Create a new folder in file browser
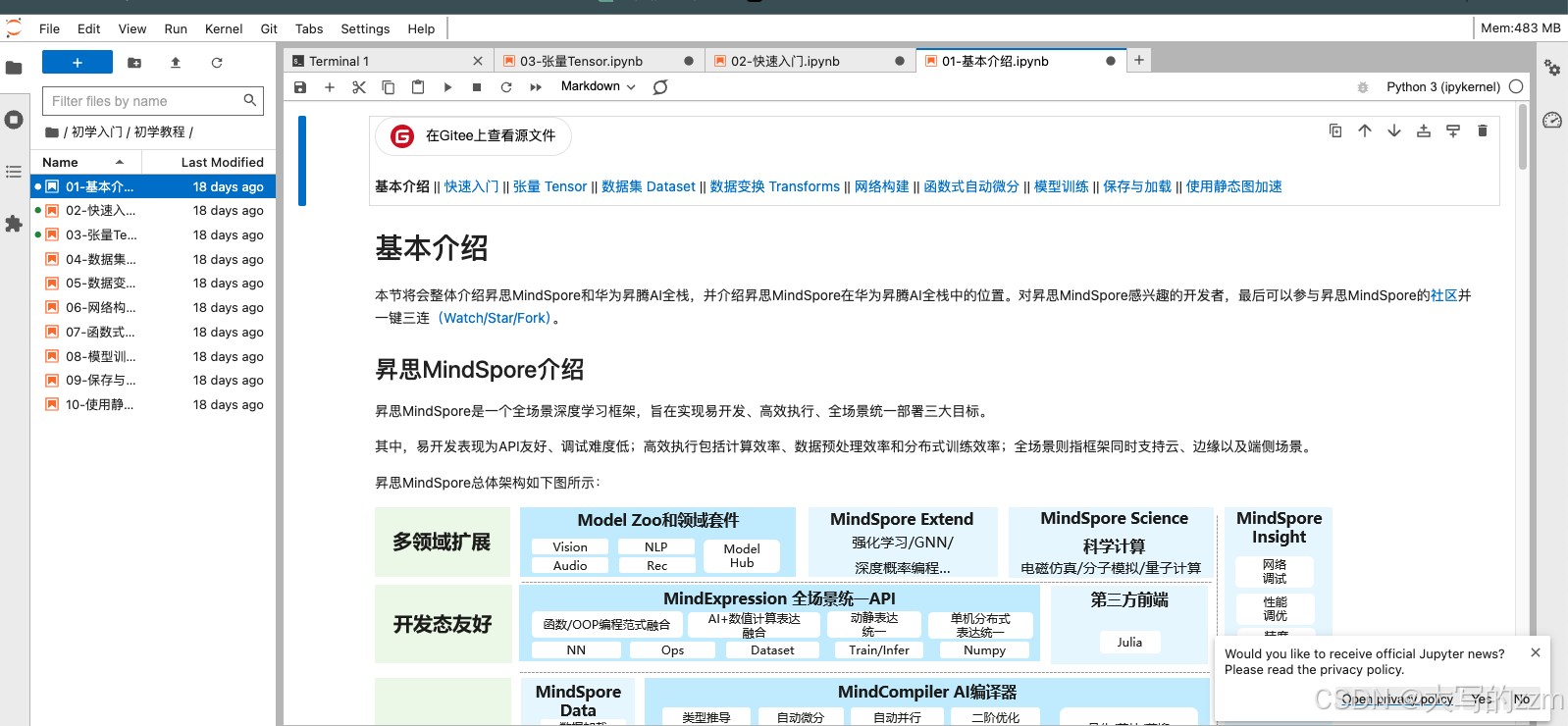 click(134, 63)
